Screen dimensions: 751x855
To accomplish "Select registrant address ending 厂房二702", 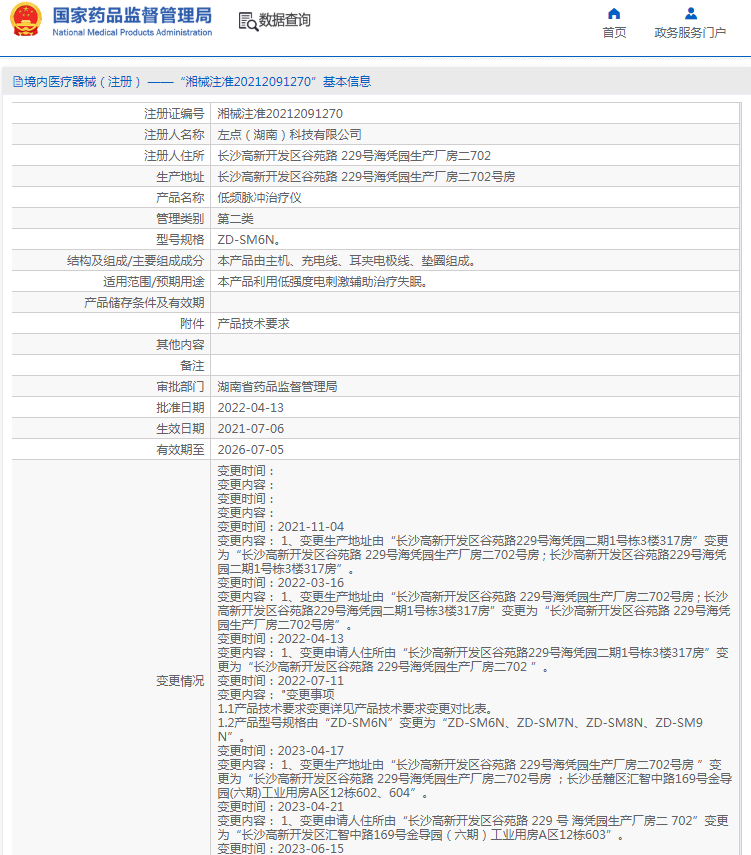I will coord(354,156).
